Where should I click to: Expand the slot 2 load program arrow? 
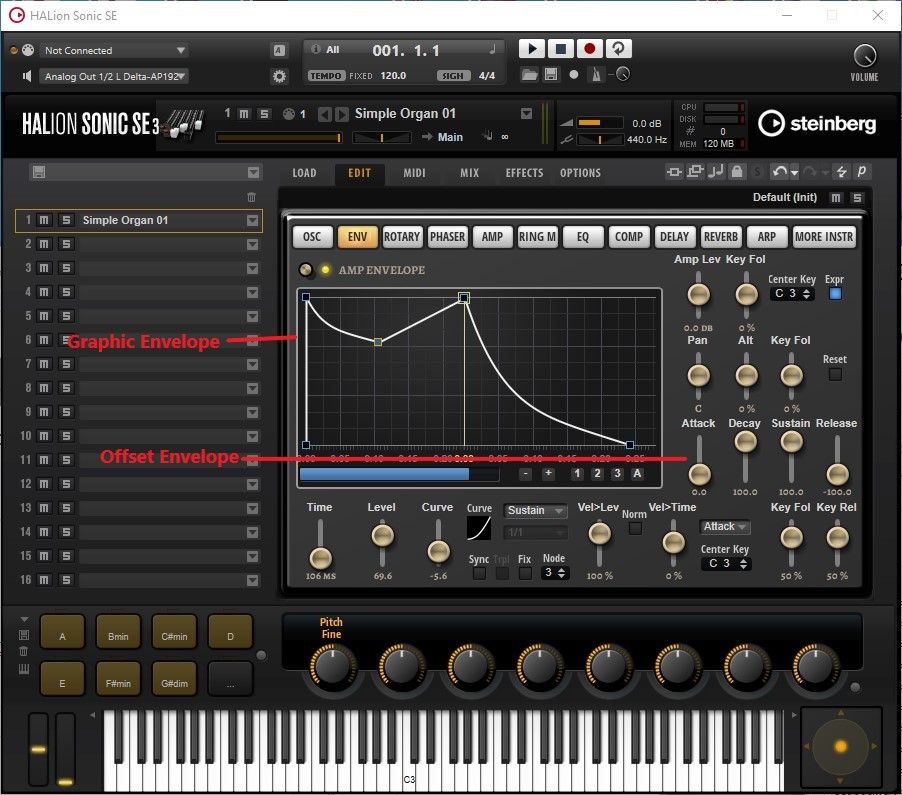pos(253,244)
